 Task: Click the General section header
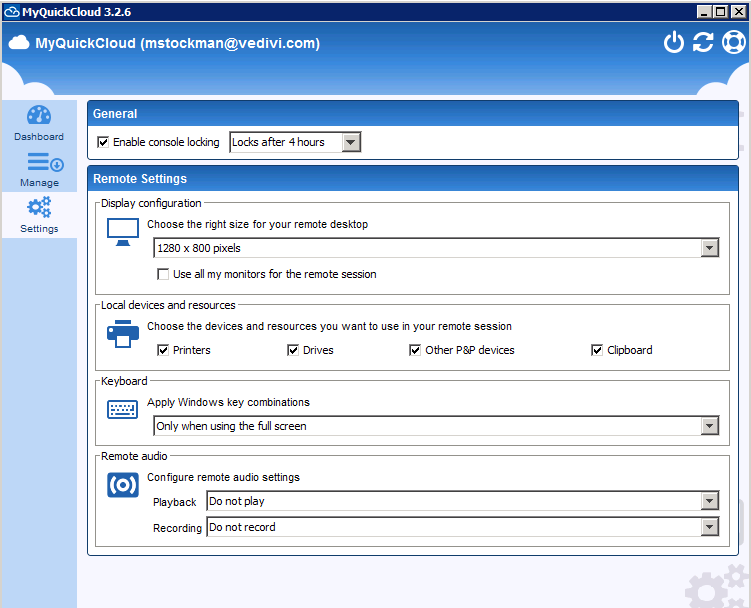click(413, 114)
